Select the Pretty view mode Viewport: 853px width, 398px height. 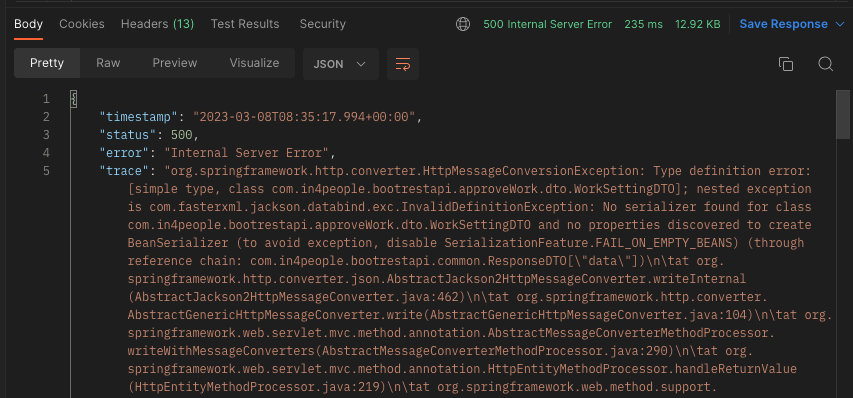[x=47, y=63]
